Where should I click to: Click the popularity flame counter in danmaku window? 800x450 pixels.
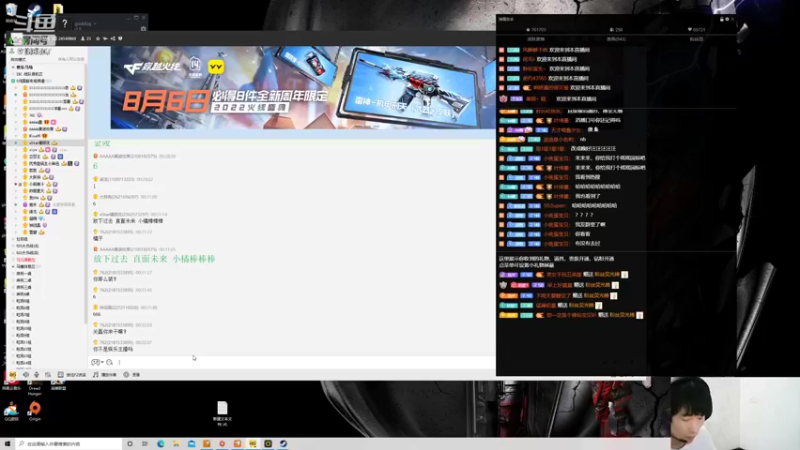pos(536,30)
